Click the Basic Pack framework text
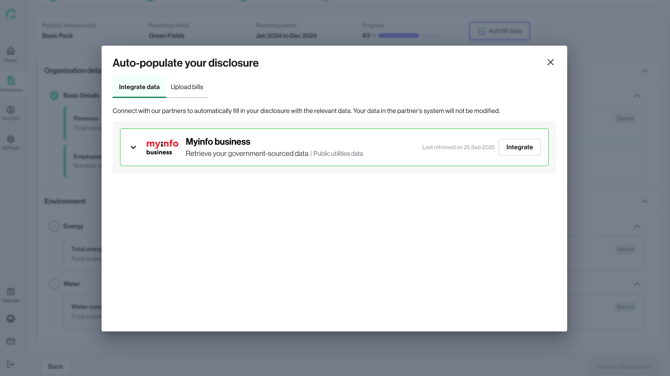The image size is (670, 376). tap(57, 35)
